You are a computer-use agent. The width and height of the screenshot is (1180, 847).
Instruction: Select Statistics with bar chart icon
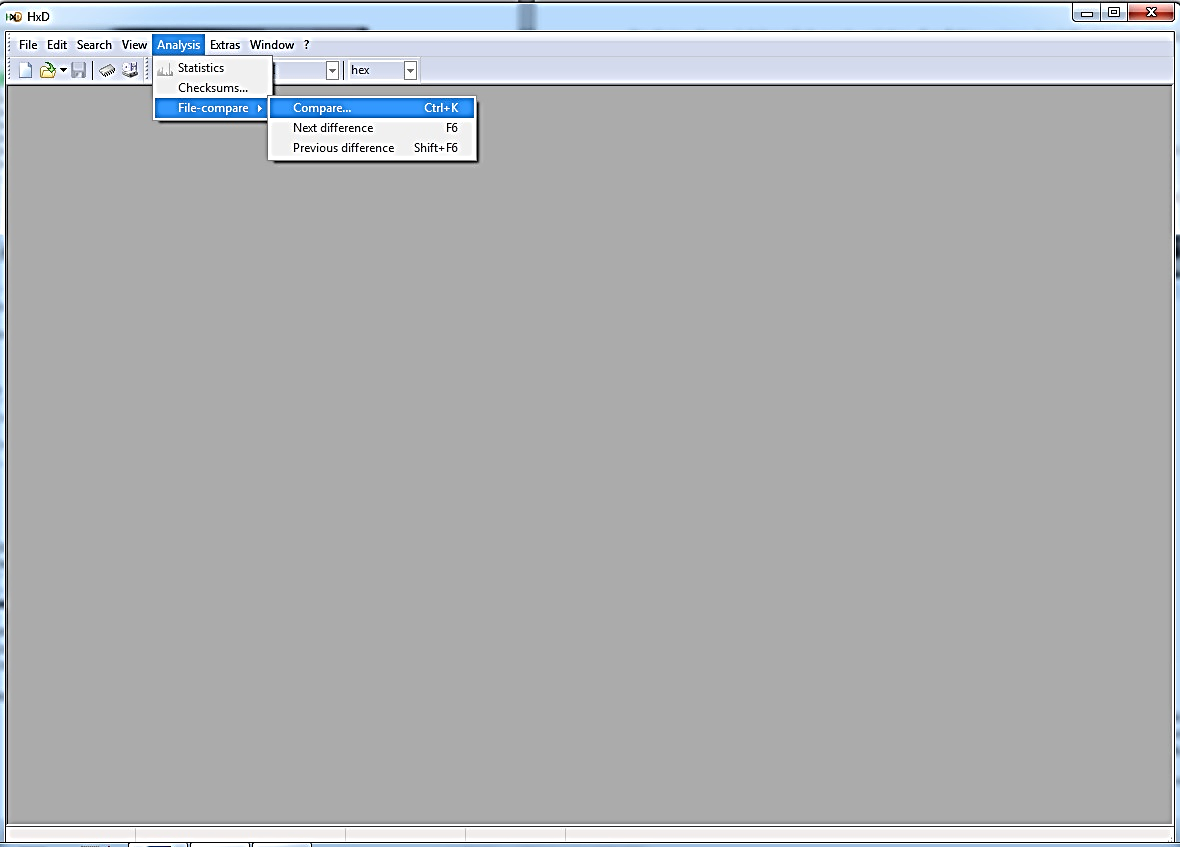(200, 68)
